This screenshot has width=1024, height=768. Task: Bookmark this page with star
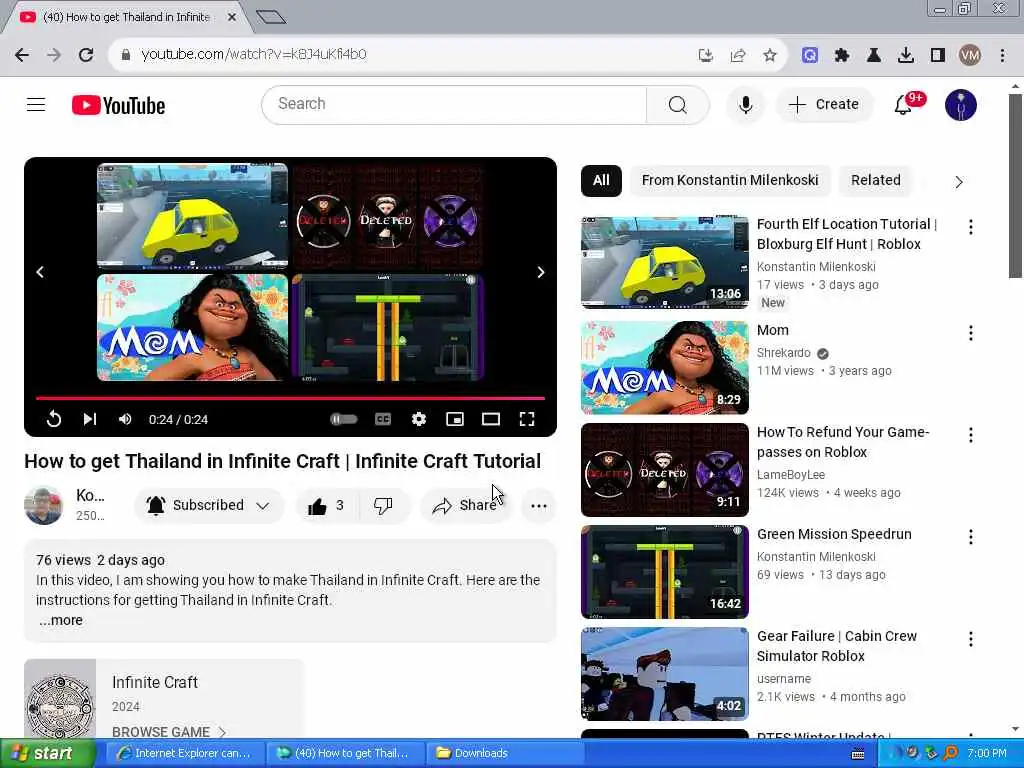tap(769, 55)
